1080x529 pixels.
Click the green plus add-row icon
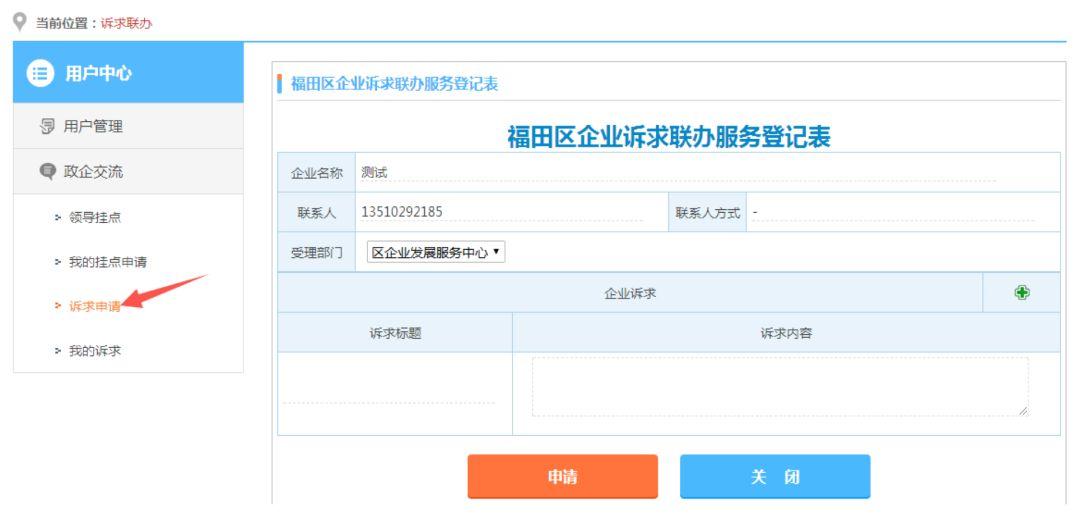click(x=1021, y=293)
